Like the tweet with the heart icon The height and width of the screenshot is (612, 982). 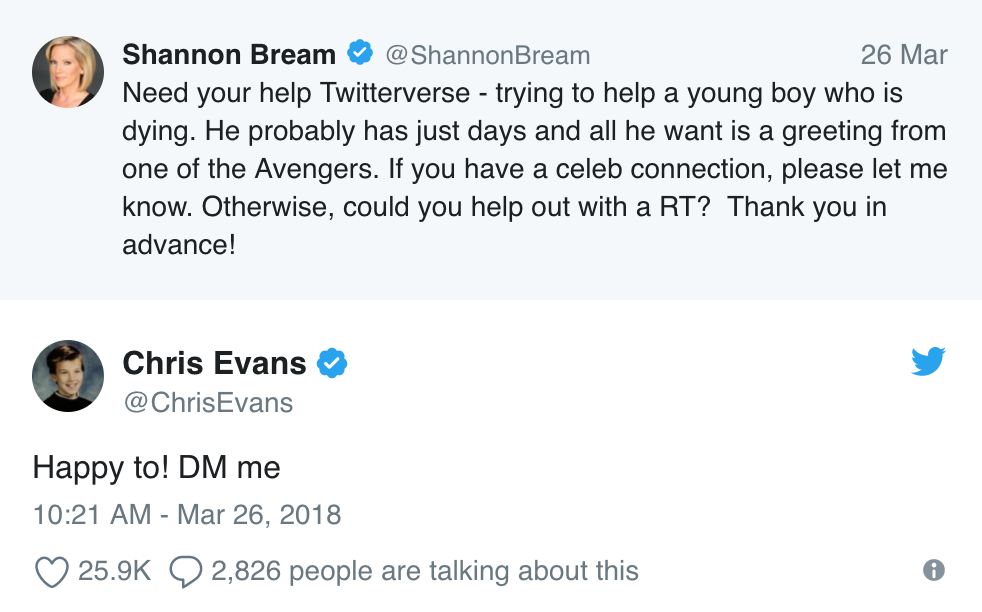pos(49,571)
